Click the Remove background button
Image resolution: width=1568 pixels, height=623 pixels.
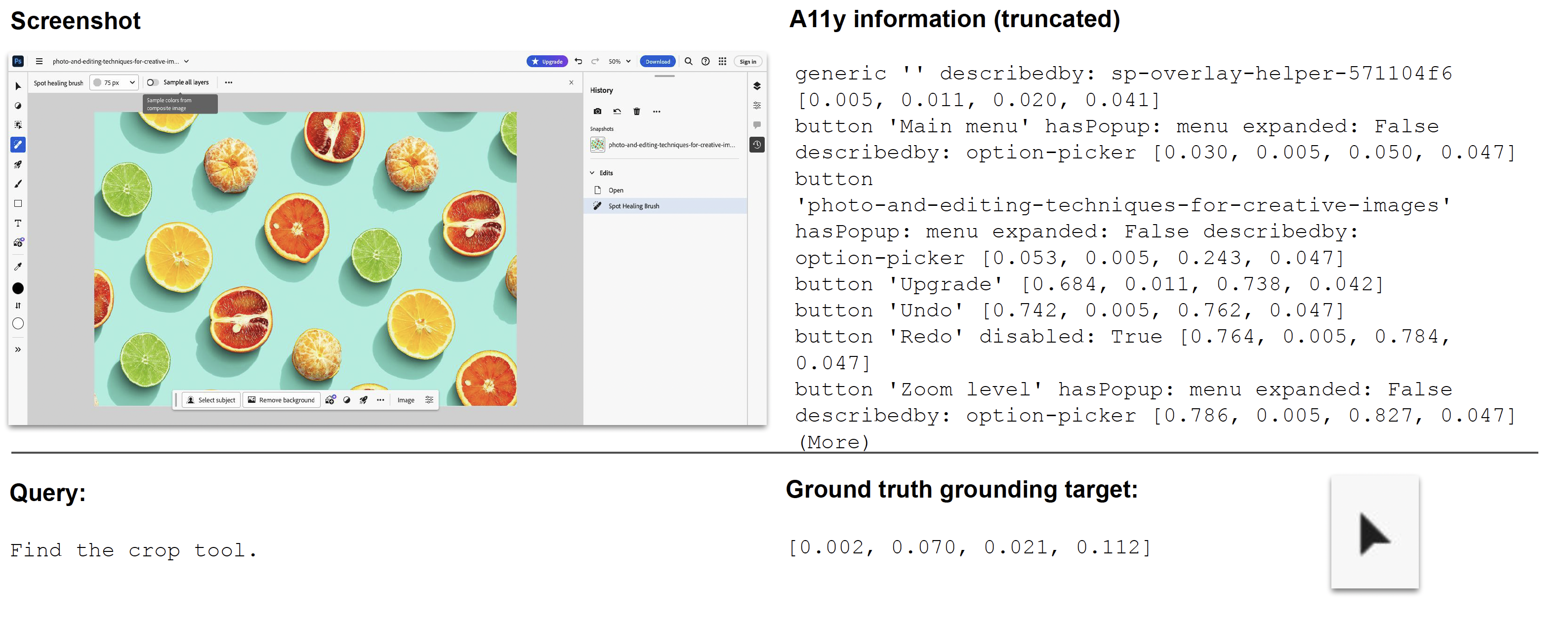click(281, 400)
